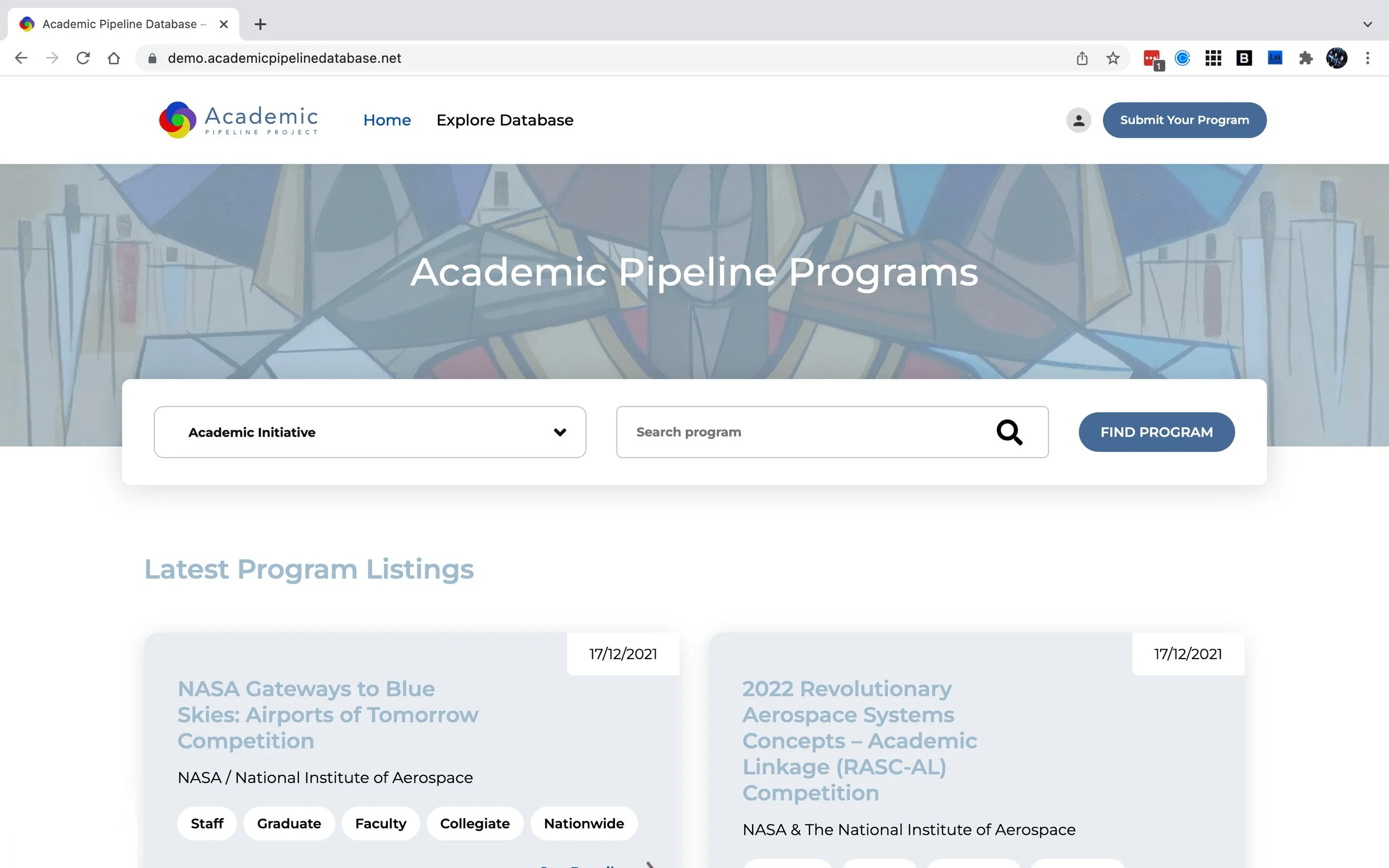This screenshot has height=868, width=1389.
Task: Click the FIND PROGRAM button
Action: (1156, 432)
